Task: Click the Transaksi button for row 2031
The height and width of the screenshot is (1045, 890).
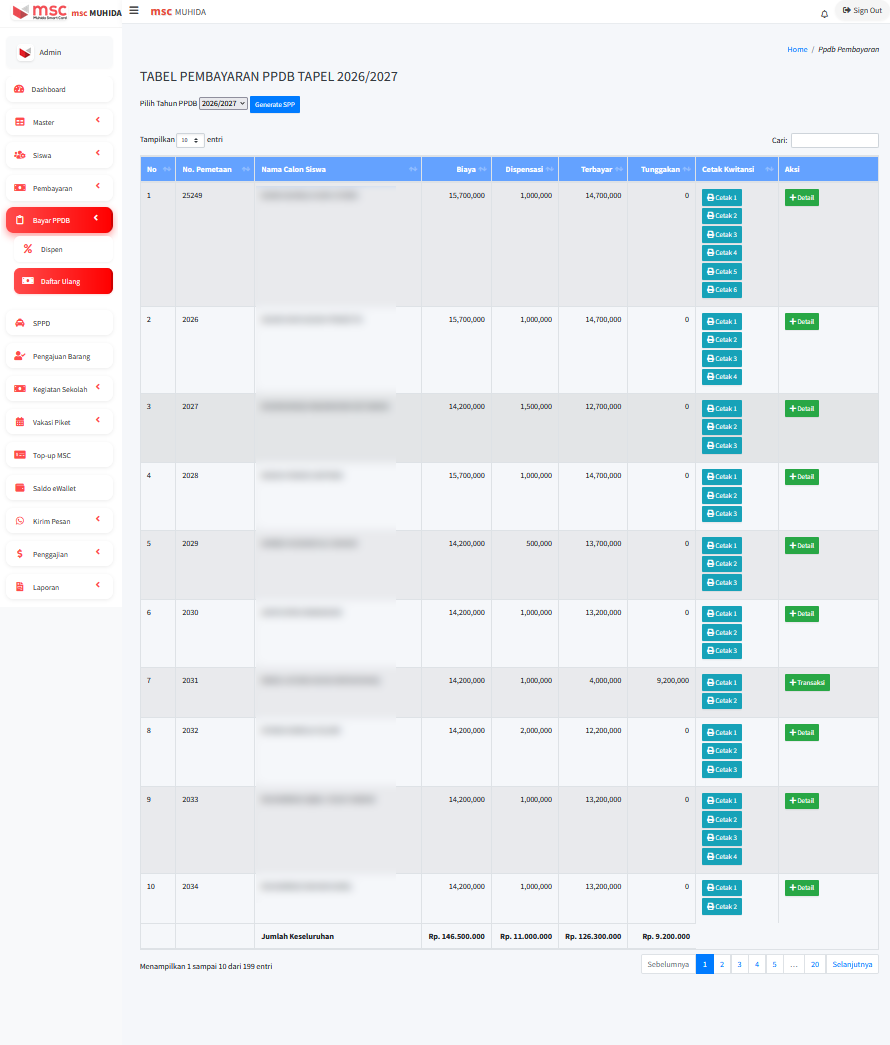Action: [x=807, y=683]
